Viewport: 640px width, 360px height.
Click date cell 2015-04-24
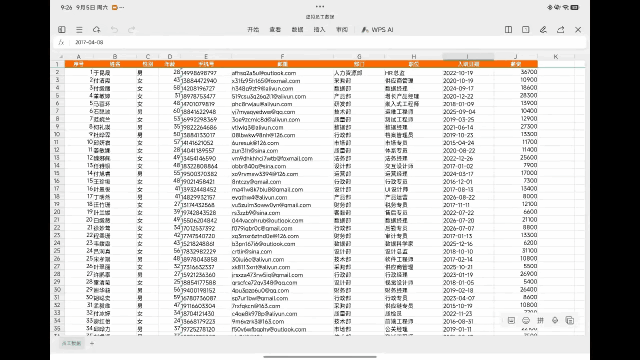tap(468, 143)
